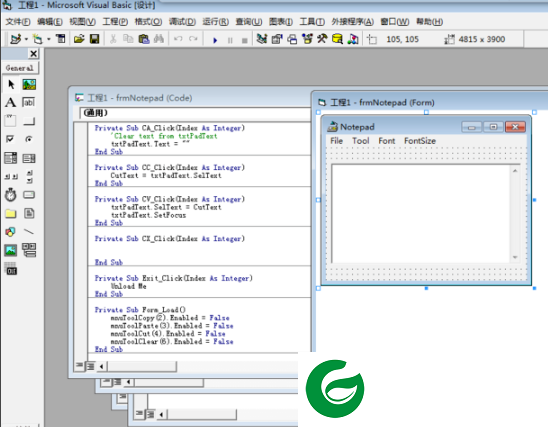Select the CheckBox control in the toolbox
This screenshot has height=427, width=548.
[x=10, y=139]
